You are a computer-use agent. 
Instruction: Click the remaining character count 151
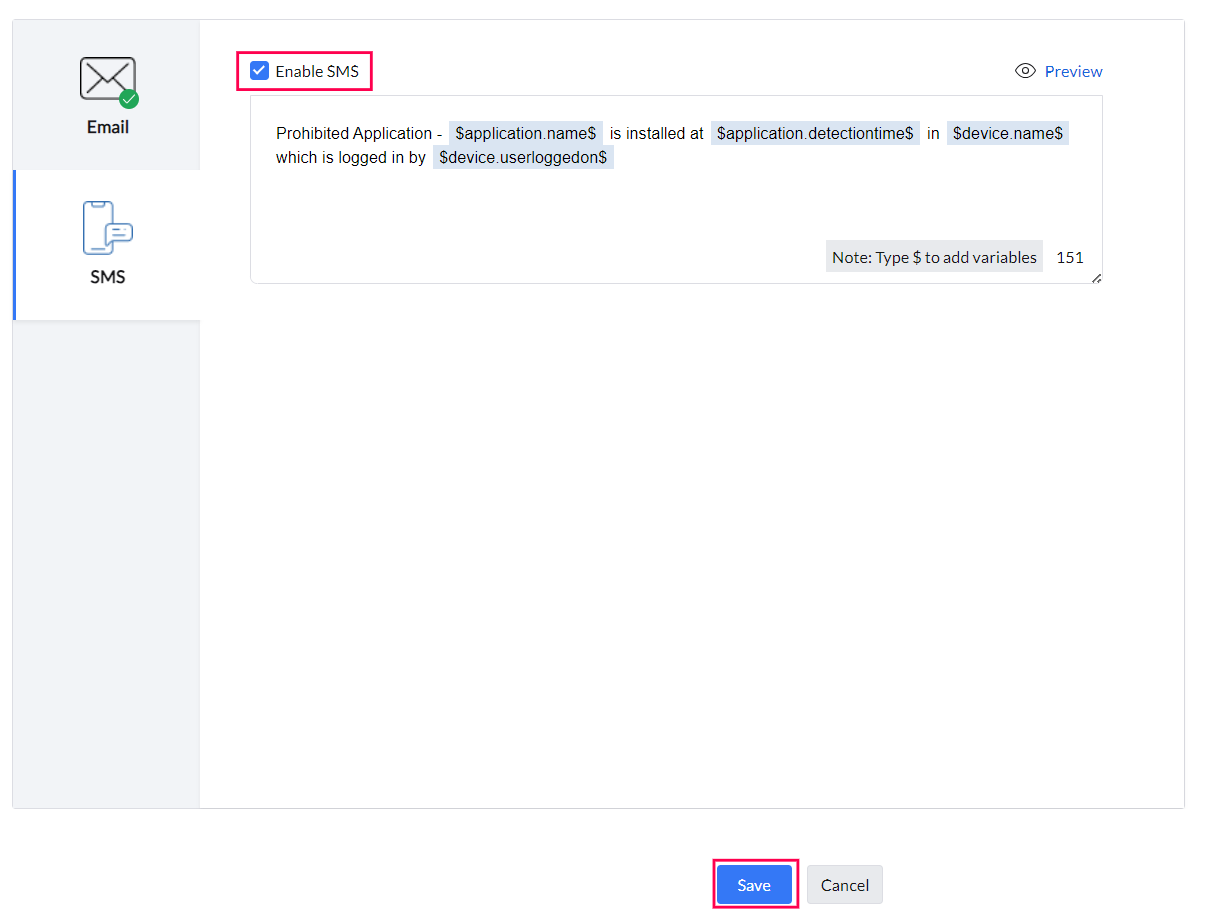click(x=1070, y=257)
